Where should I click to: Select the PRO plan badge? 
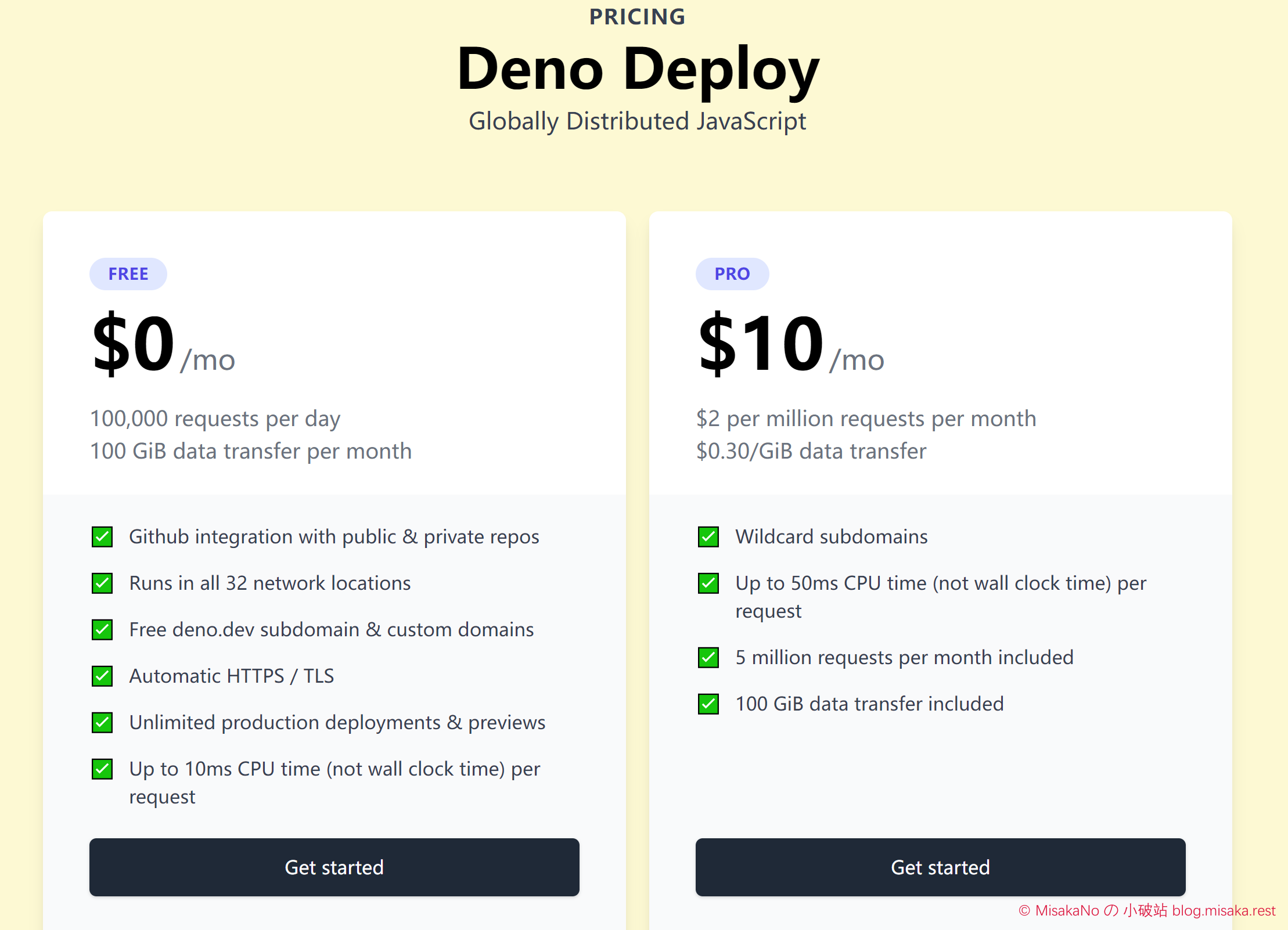click(x=732, y=273)
